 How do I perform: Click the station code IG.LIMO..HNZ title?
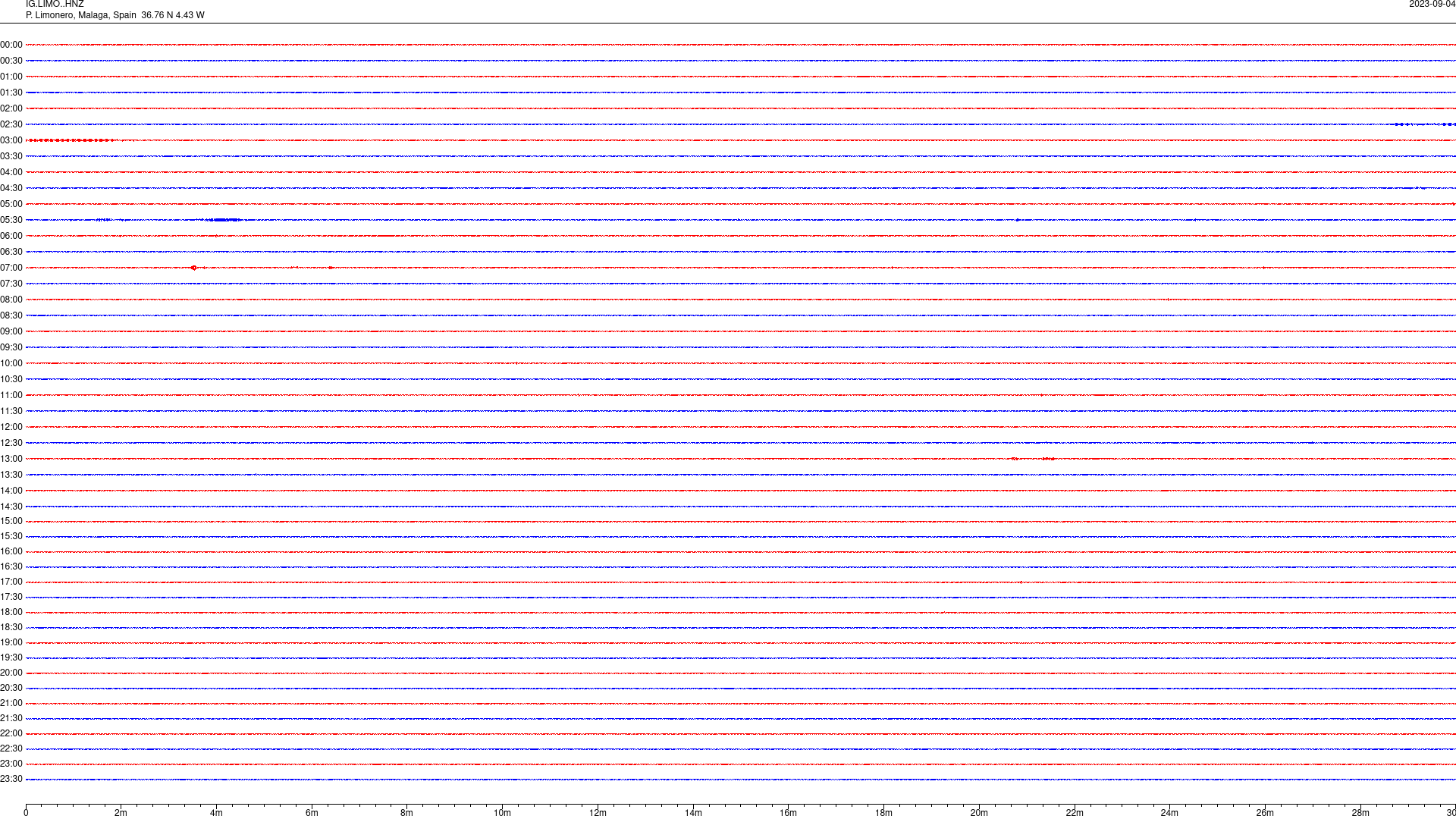(55, 5)
